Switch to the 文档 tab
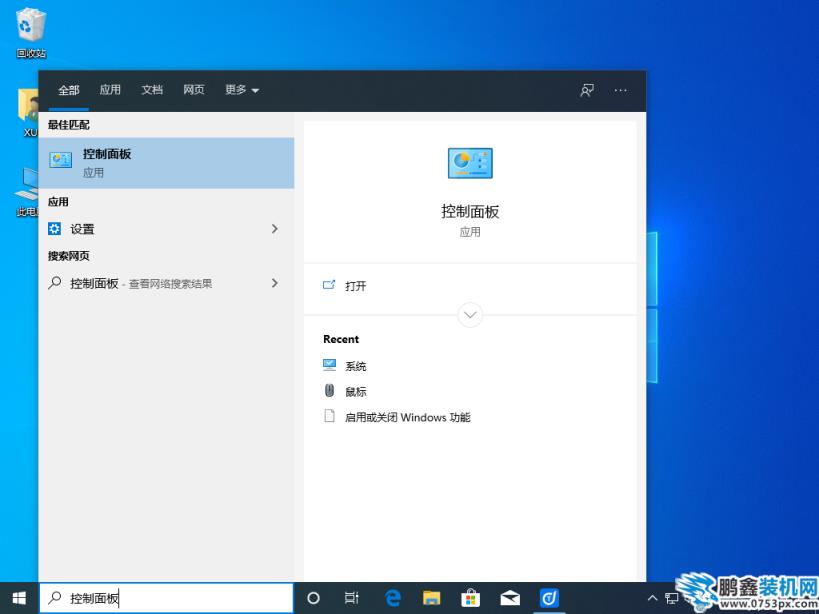The height and width of the screenshot is (614, 819). [152, 90]
